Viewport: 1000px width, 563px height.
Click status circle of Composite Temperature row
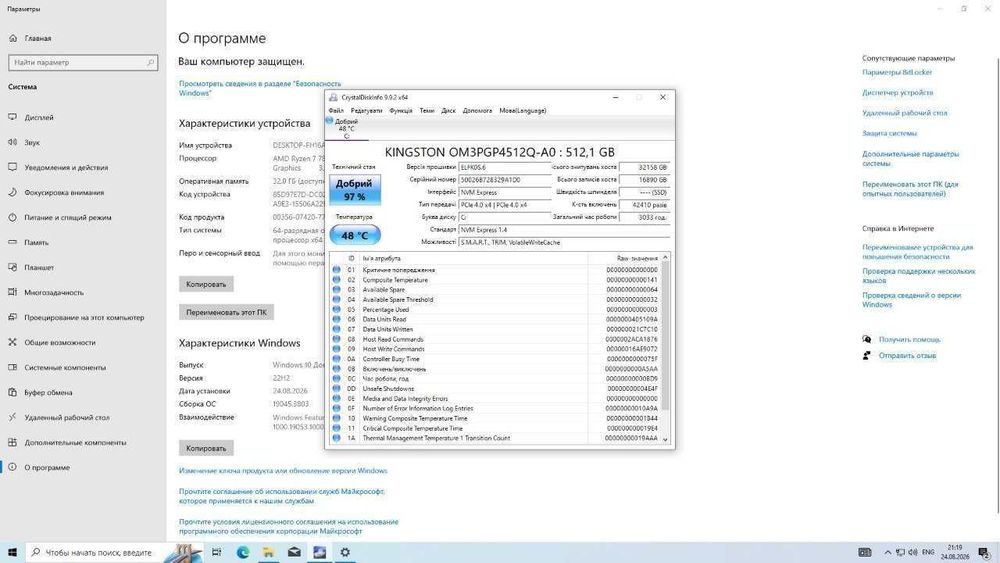point(336,280)
